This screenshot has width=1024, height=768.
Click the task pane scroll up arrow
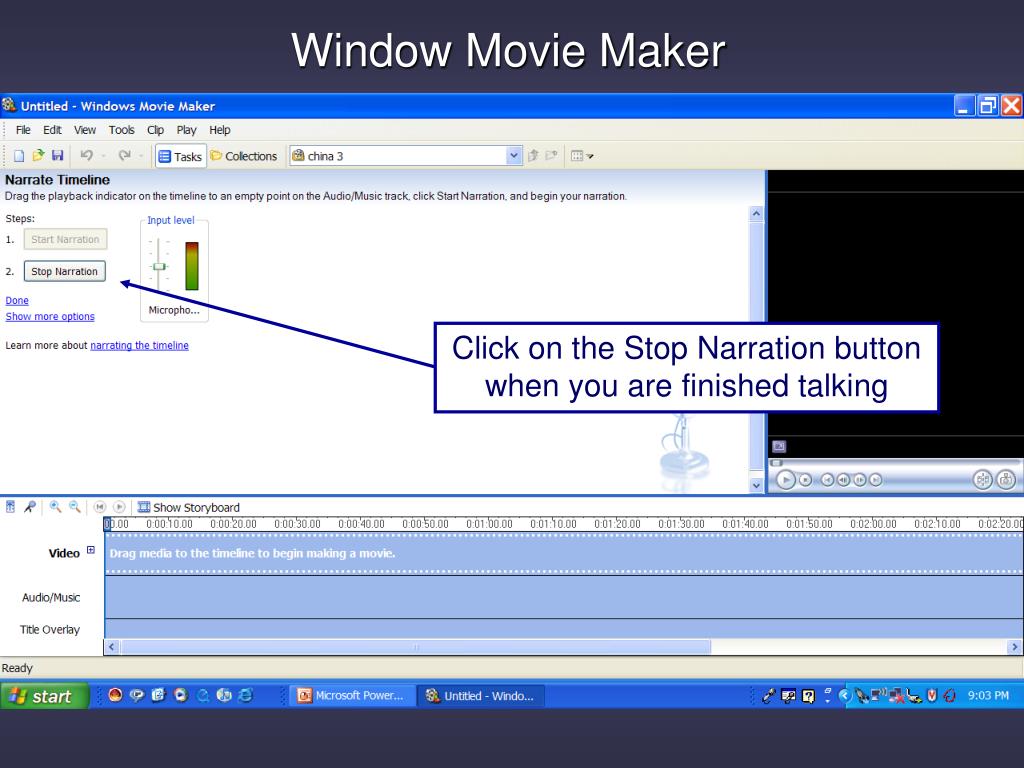(756, 214)
